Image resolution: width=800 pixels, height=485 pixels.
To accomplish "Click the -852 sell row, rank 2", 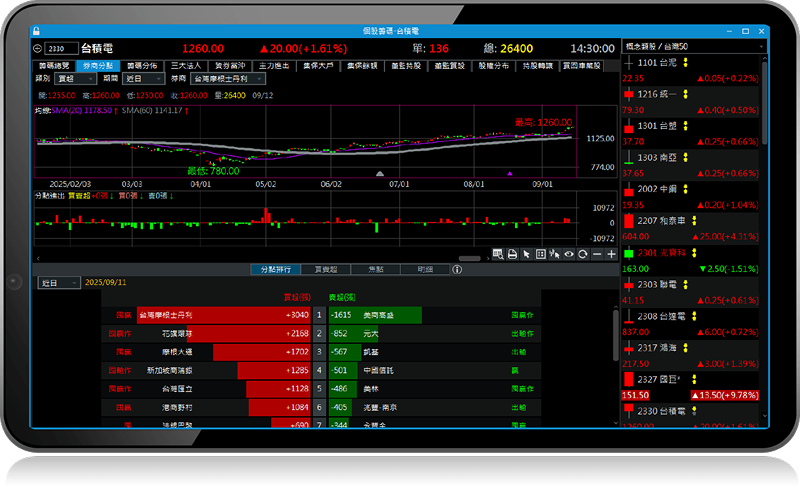I will [x=435, y=334].
